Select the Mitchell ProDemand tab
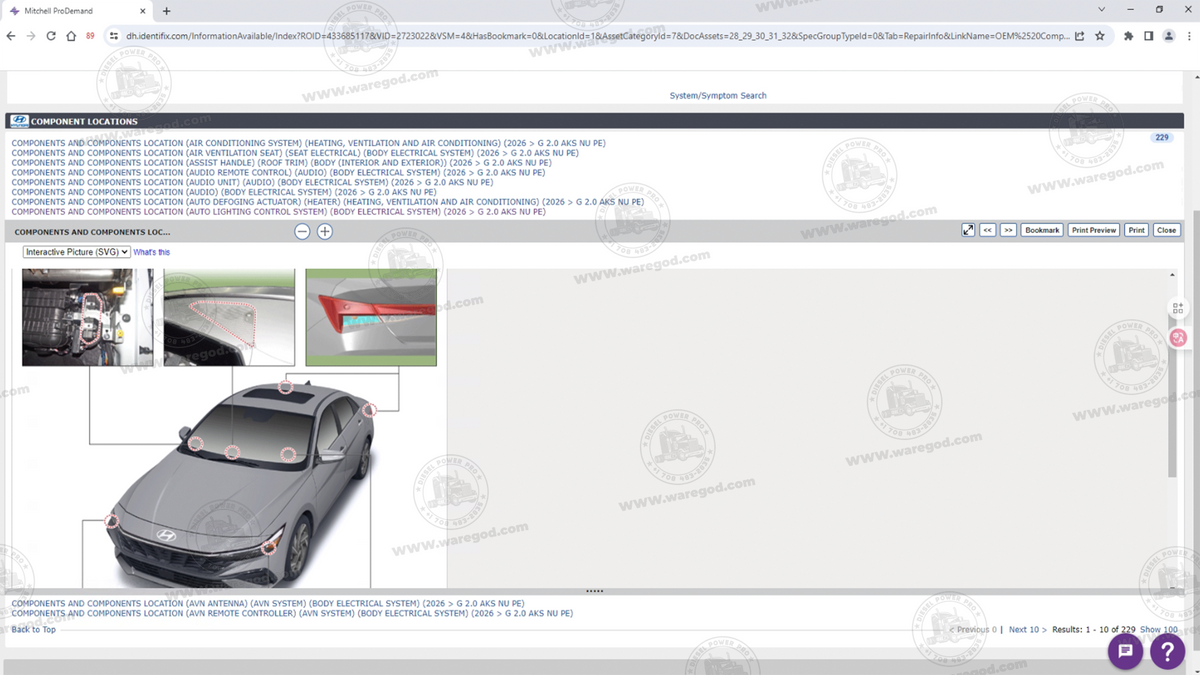This screenshot has width=1200, height=675. [x=78, y=10]
